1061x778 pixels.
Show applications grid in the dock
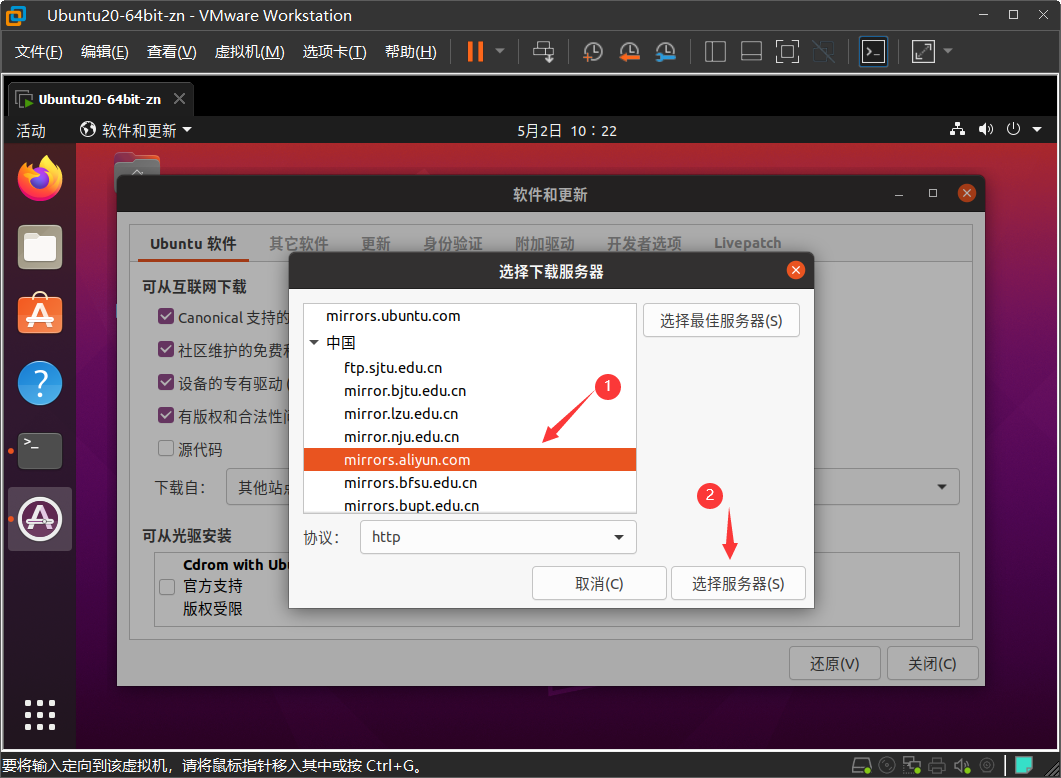(x=40, y=714)
